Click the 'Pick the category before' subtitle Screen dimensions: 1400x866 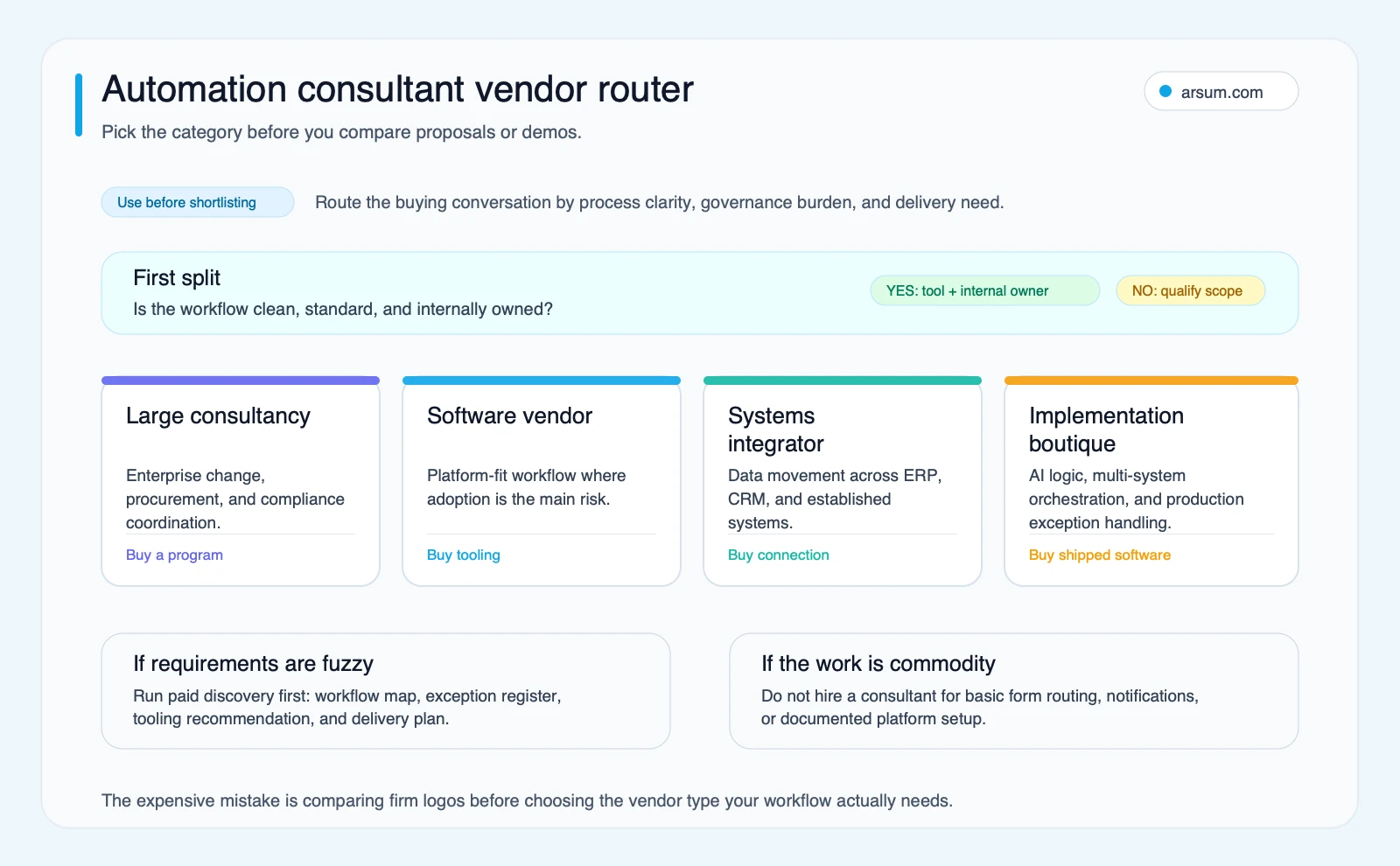click(x=341, y=132)
